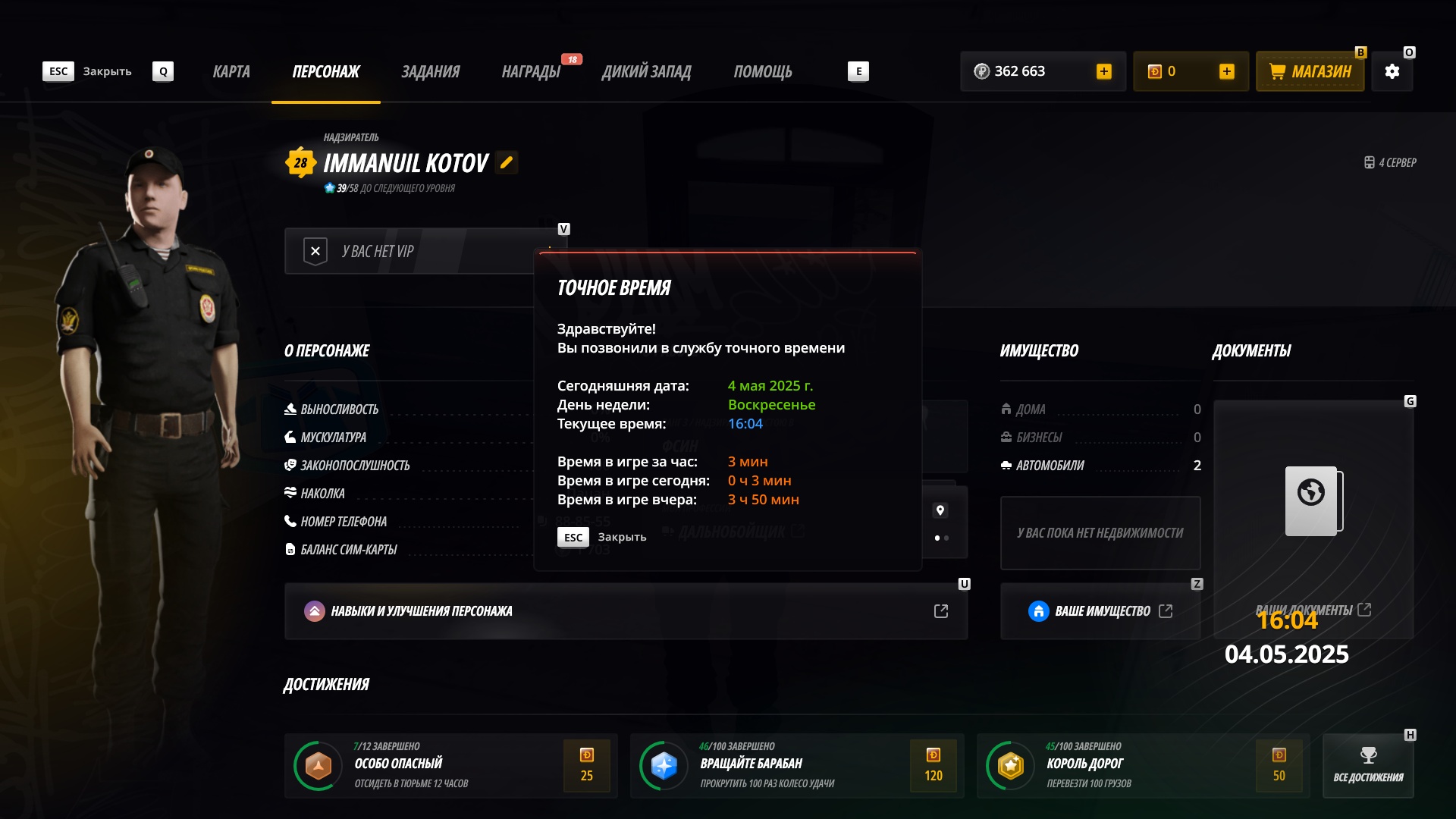Switch to the Карта tab

point(231,71)
